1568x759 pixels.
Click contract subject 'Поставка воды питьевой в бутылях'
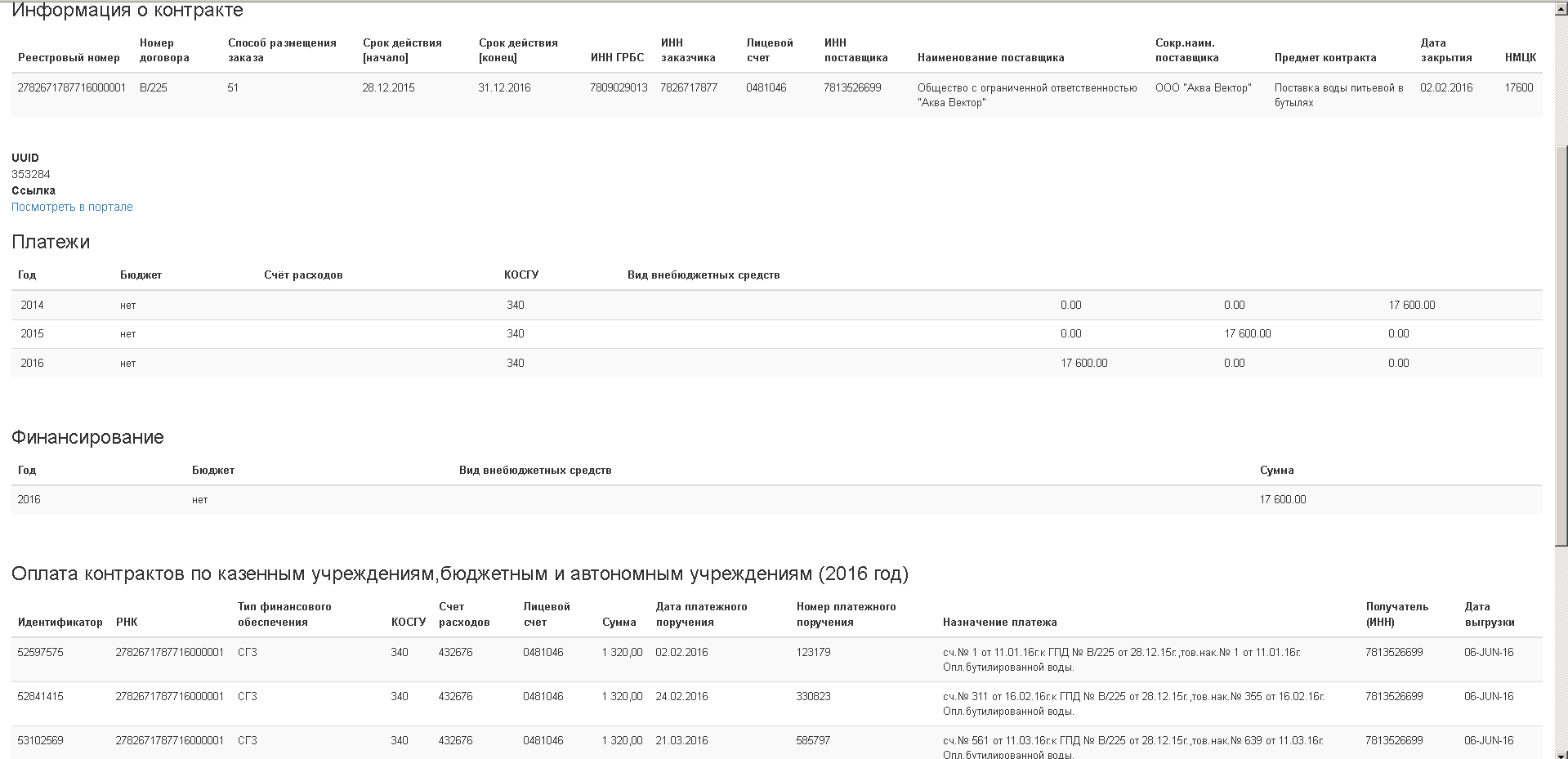click(x=1338, y=95)
